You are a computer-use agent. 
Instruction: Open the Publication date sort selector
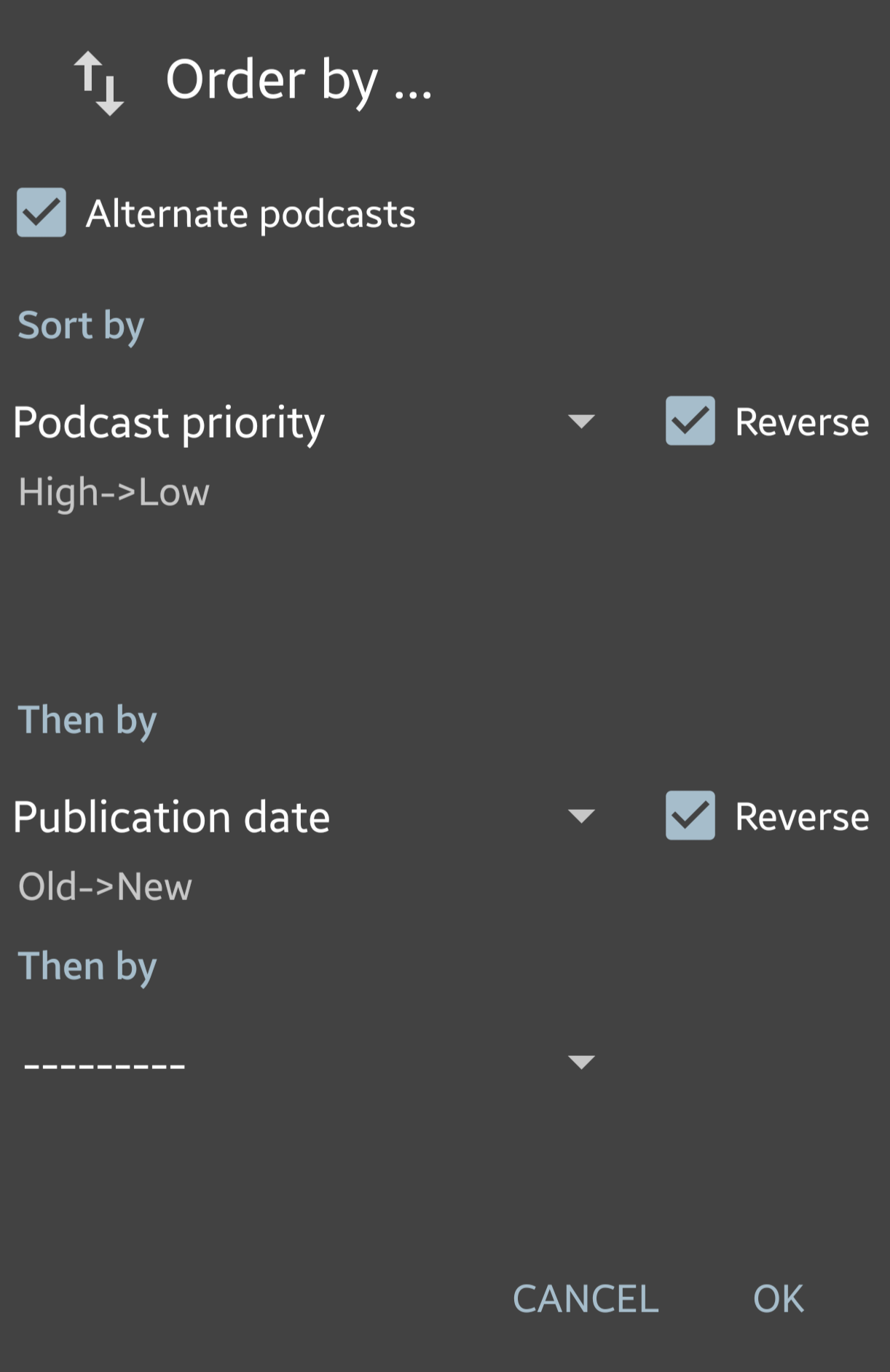pyautogui.click(x=171, y=816)
